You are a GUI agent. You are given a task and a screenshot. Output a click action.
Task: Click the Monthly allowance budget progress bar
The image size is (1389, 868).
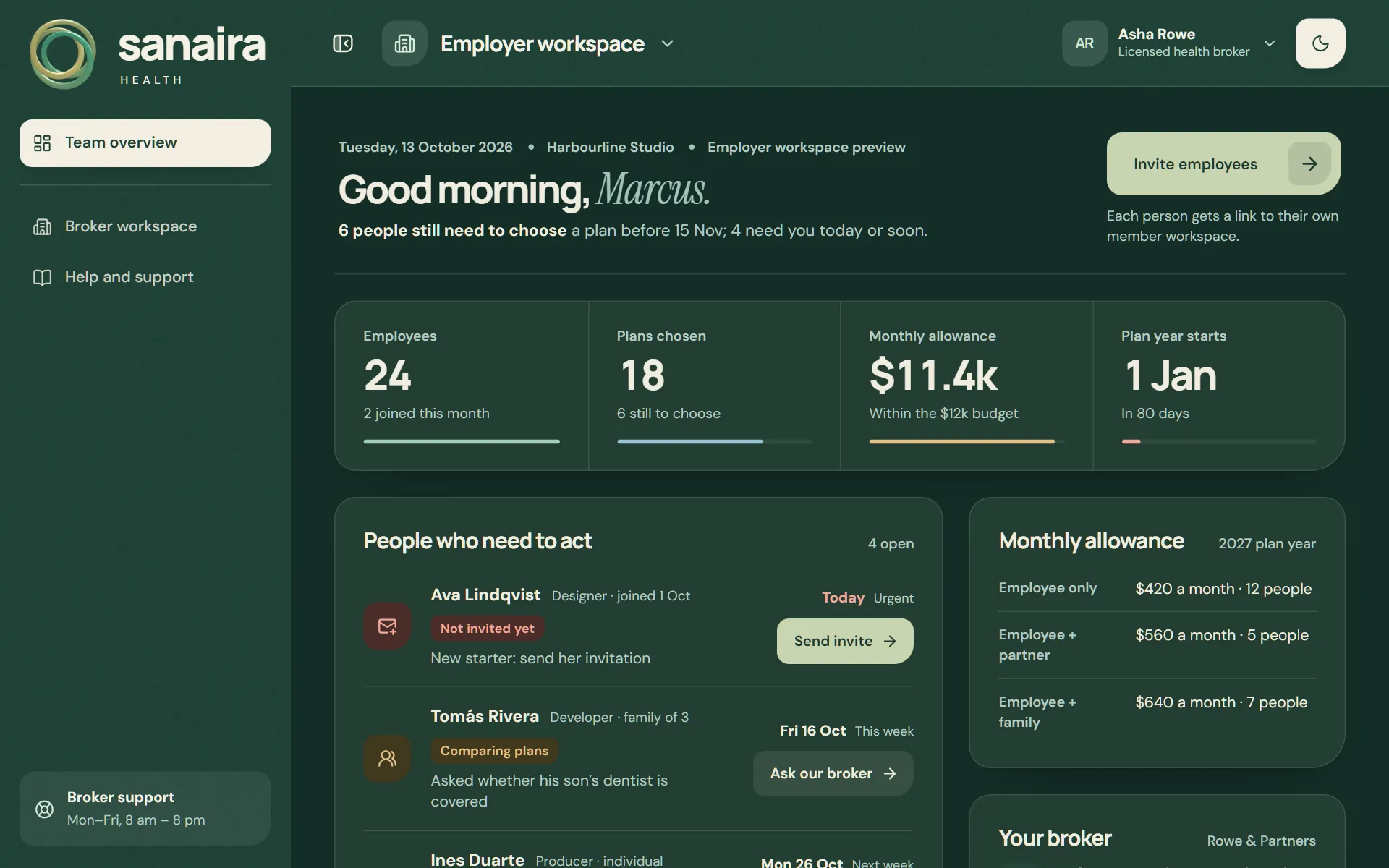click(967, 441)
